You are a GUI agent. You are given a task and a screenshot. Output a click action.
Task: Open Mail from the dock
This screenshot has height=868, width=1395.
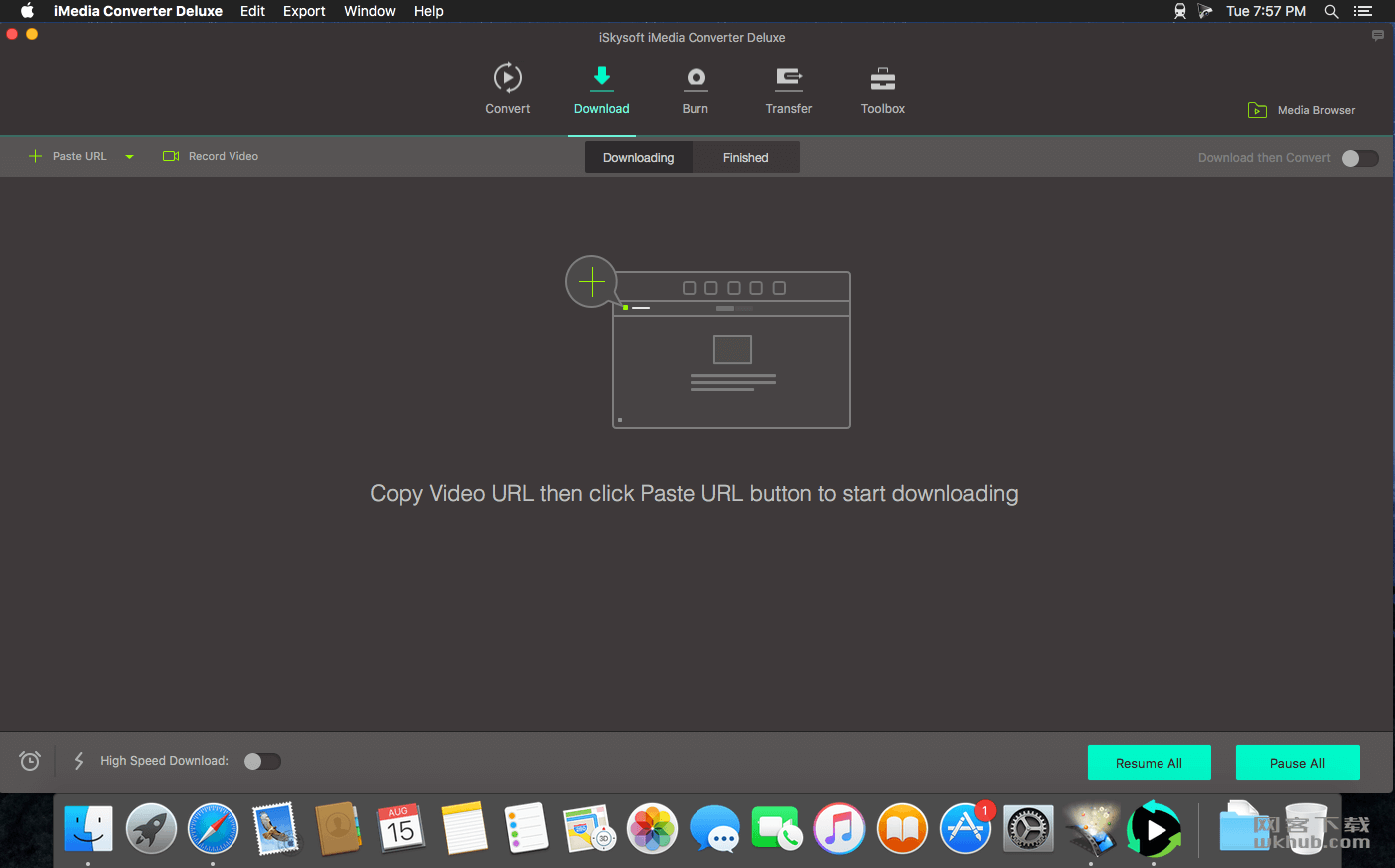(x=275, y=829)
